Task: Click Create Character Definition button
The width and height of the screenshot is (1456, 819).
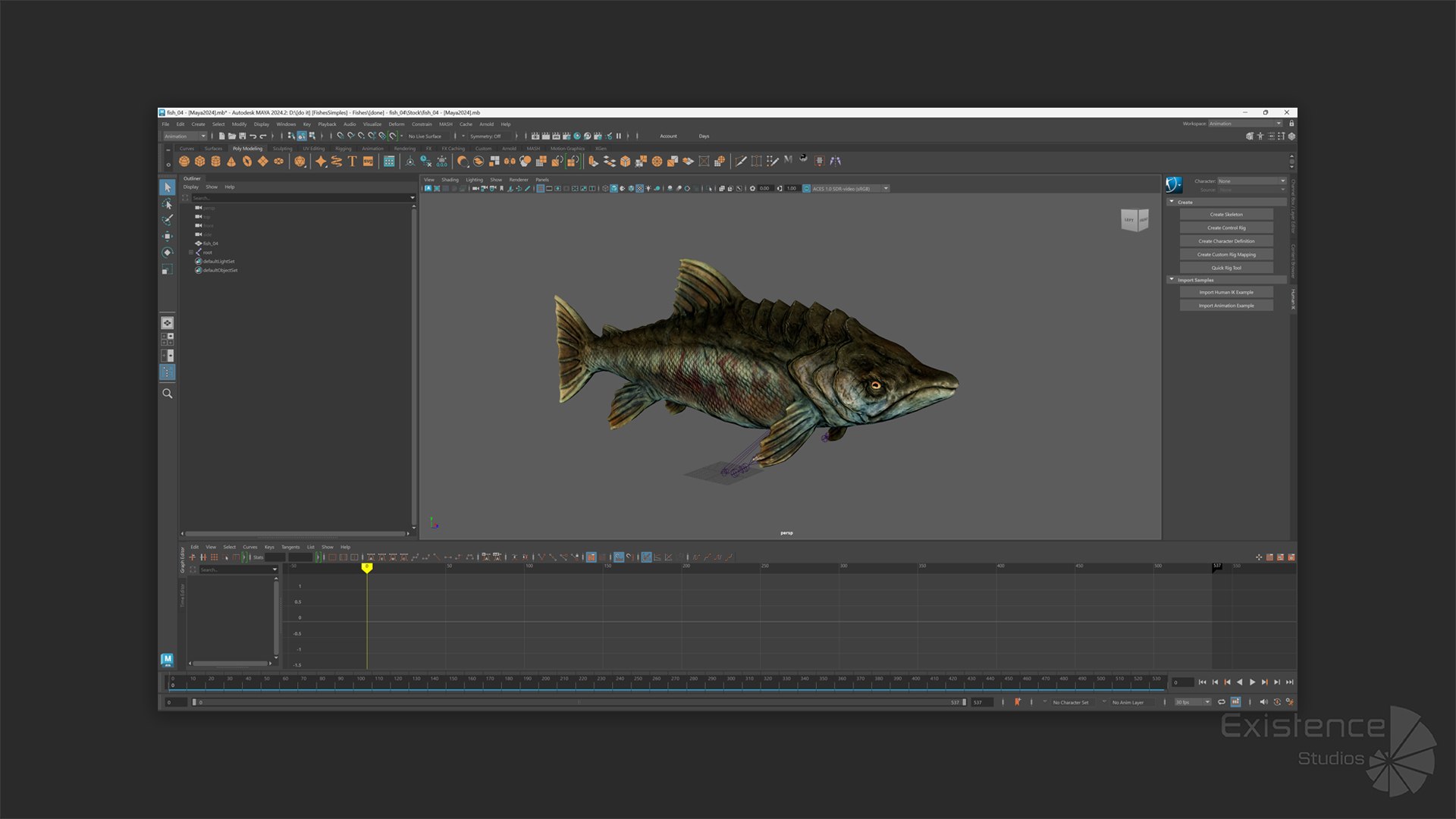Action: pos(1226,241)
